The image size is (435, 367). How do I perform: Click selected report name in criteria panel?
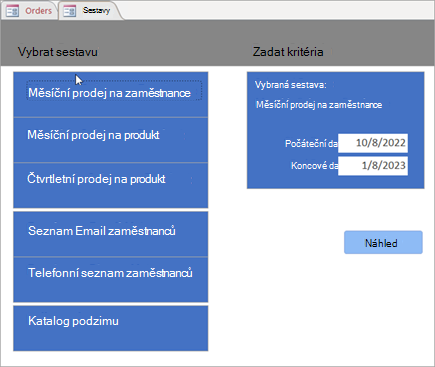click(319, 105)
